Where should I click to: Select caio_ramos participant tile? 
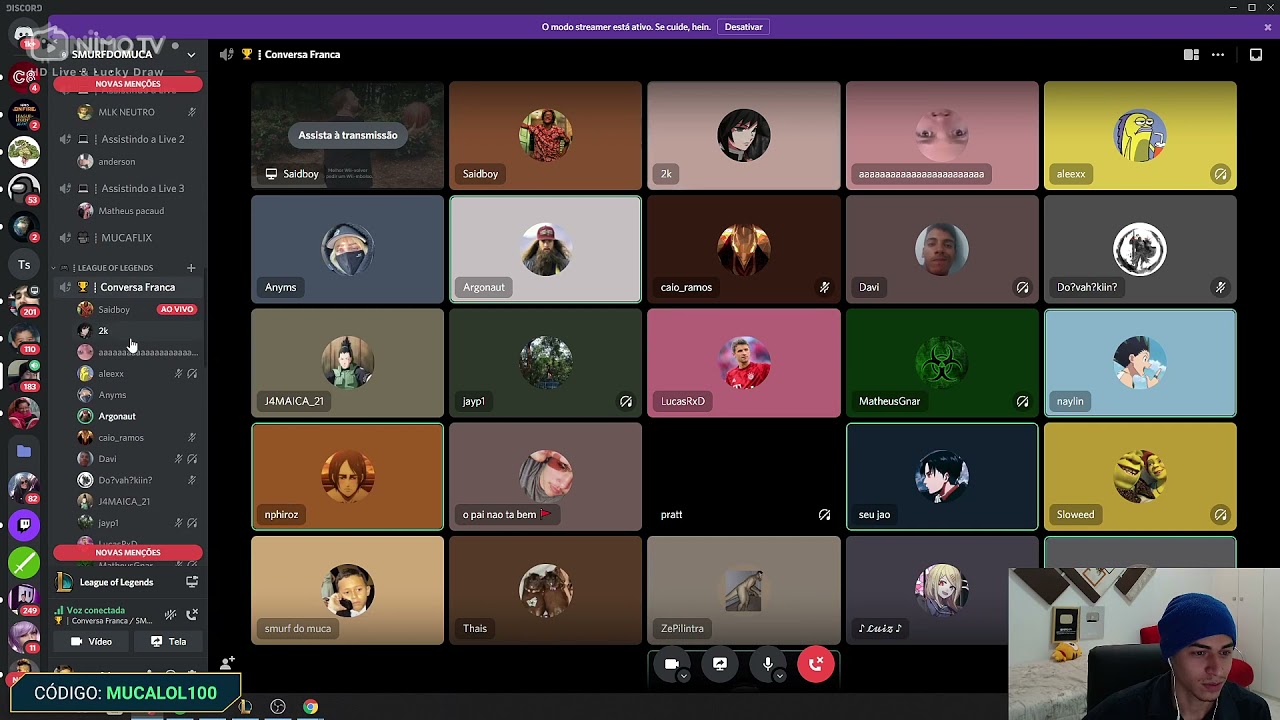pyautogui.click(x=744, y=249)
